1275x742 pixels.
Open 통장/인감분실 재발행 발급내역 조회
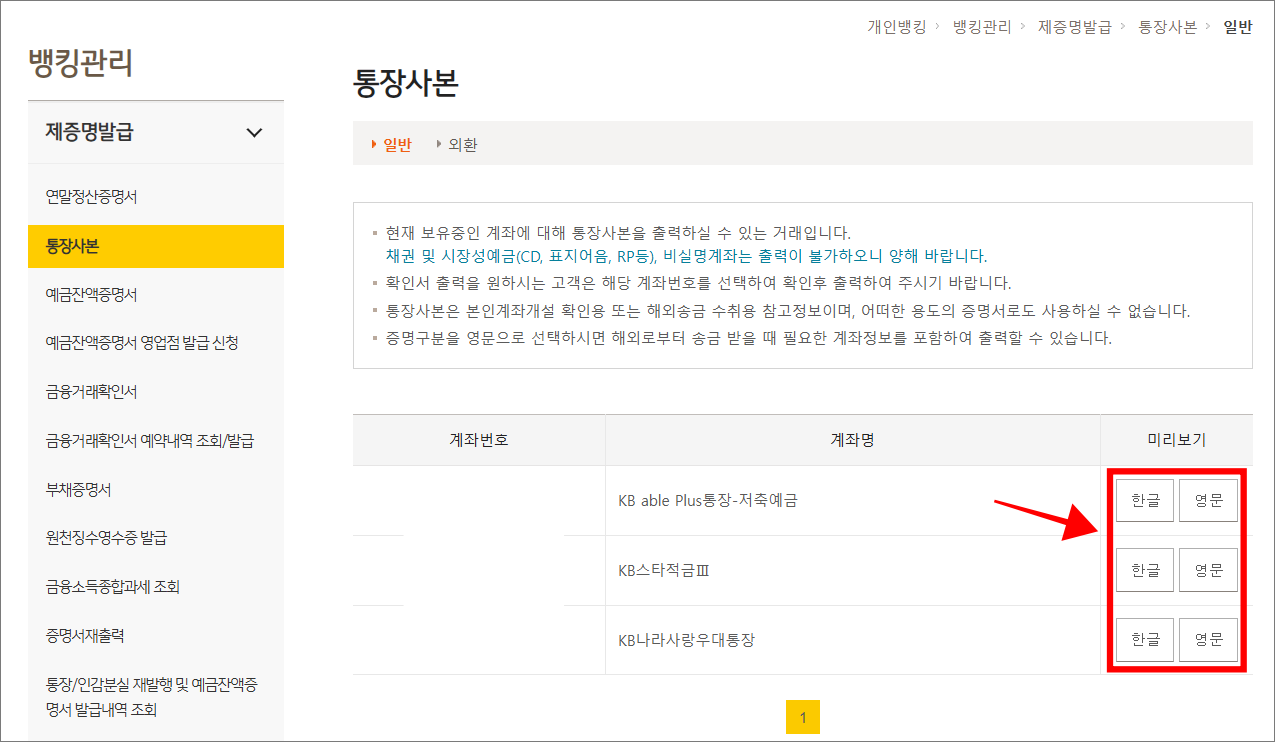pyautogui.click(x=152, y=698)
